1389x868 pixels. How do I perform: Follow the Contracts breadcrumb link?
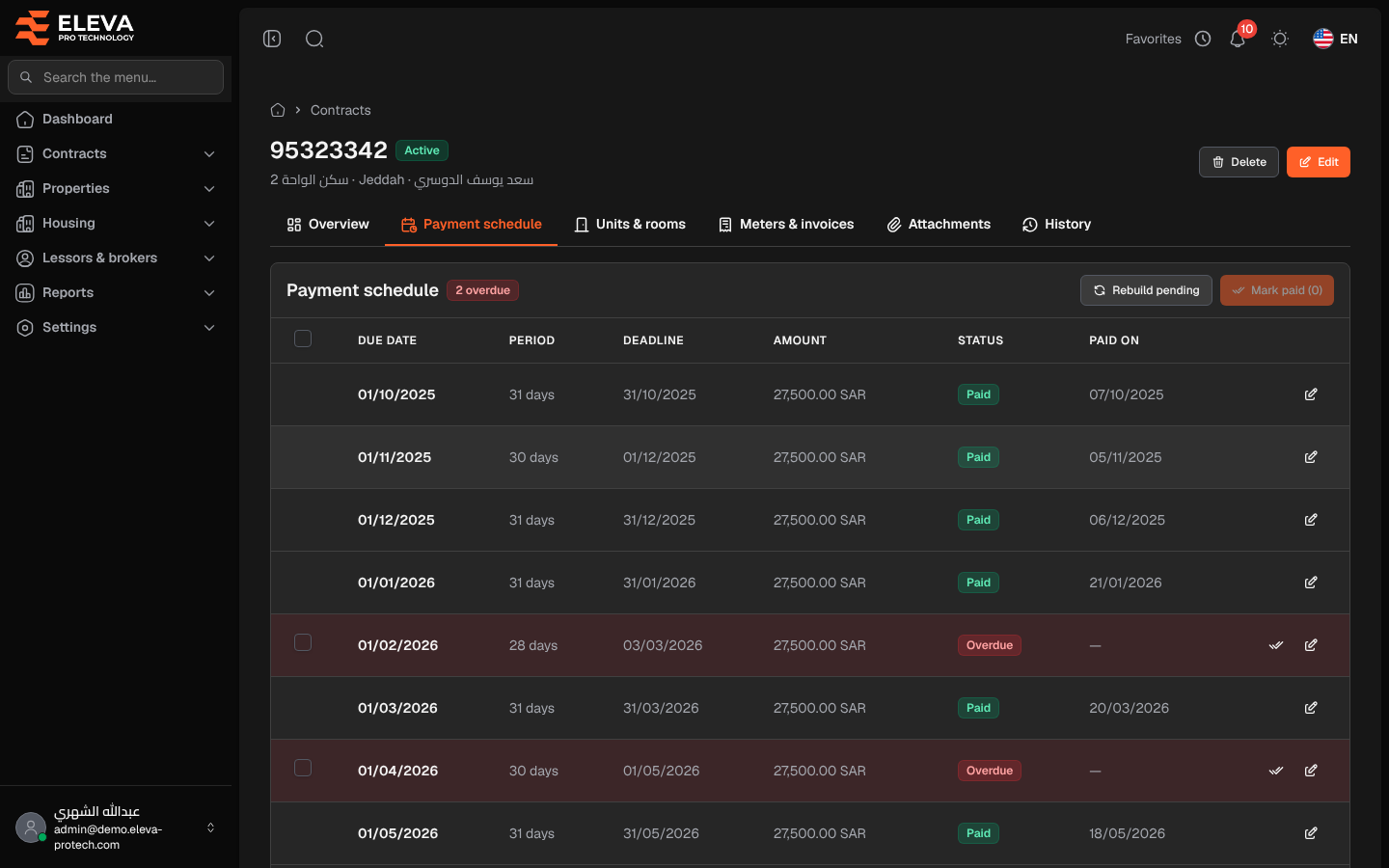[x=340, y=110]
